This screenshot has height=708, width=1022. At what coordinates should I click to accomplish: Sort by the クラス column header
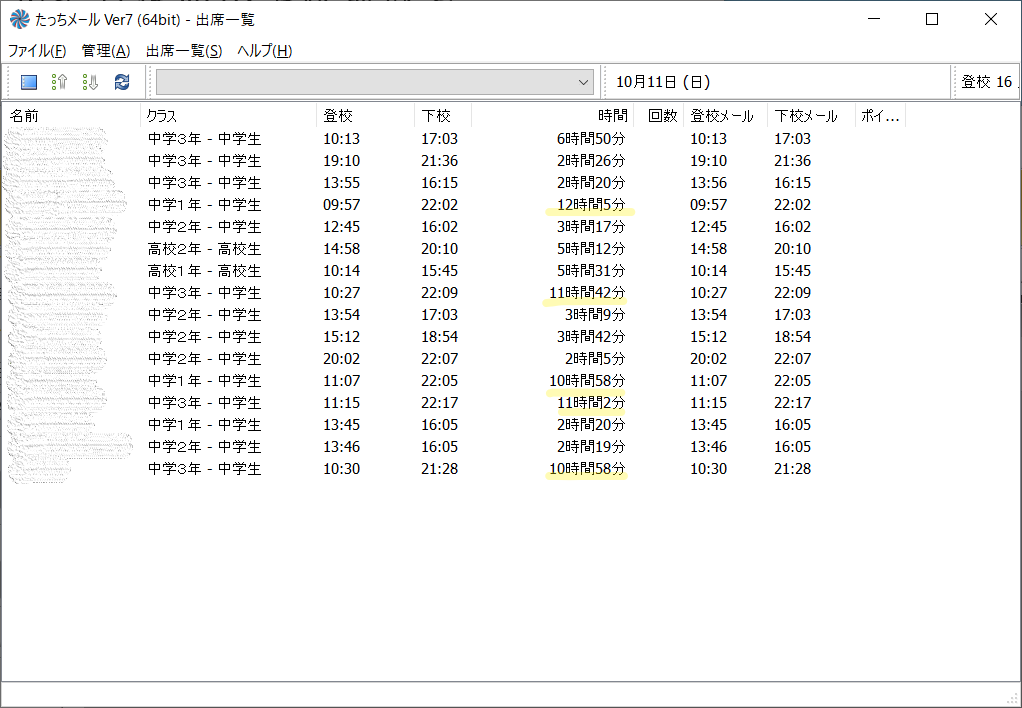click(x=228, y=116)
